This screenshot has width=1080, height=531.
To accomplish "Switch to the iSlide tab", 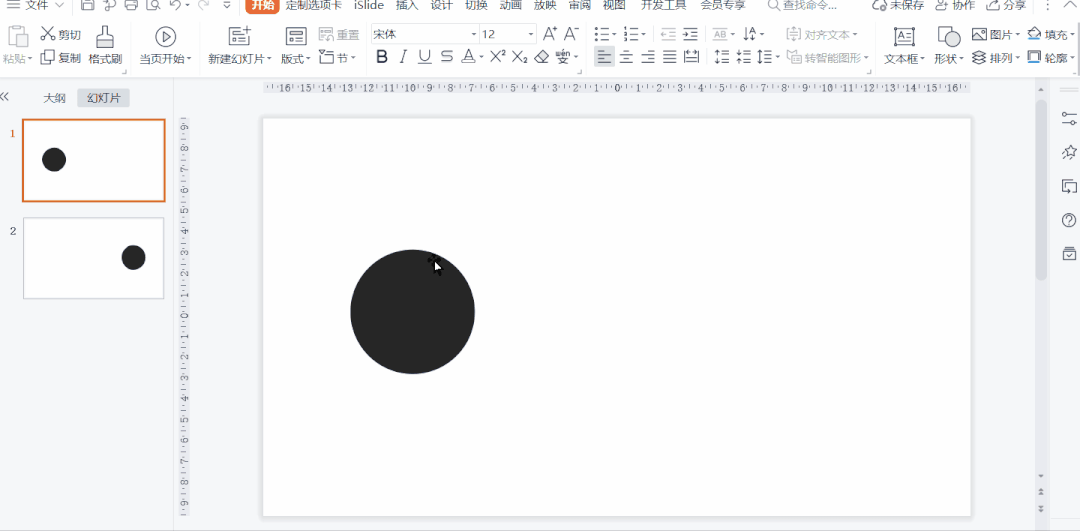I will pyautogui.click(x=368, y=5).
